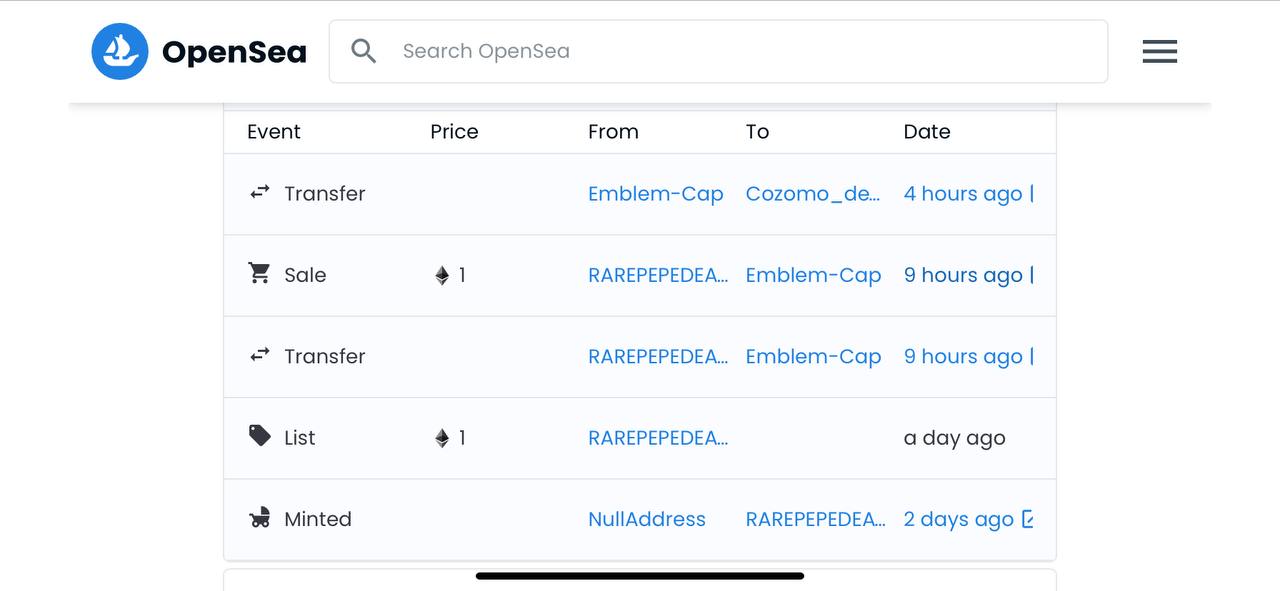Screen dimensions: 1280x591
Task: Open Emblem-Cap sender in first Transfer row
Action: [656, 194]
